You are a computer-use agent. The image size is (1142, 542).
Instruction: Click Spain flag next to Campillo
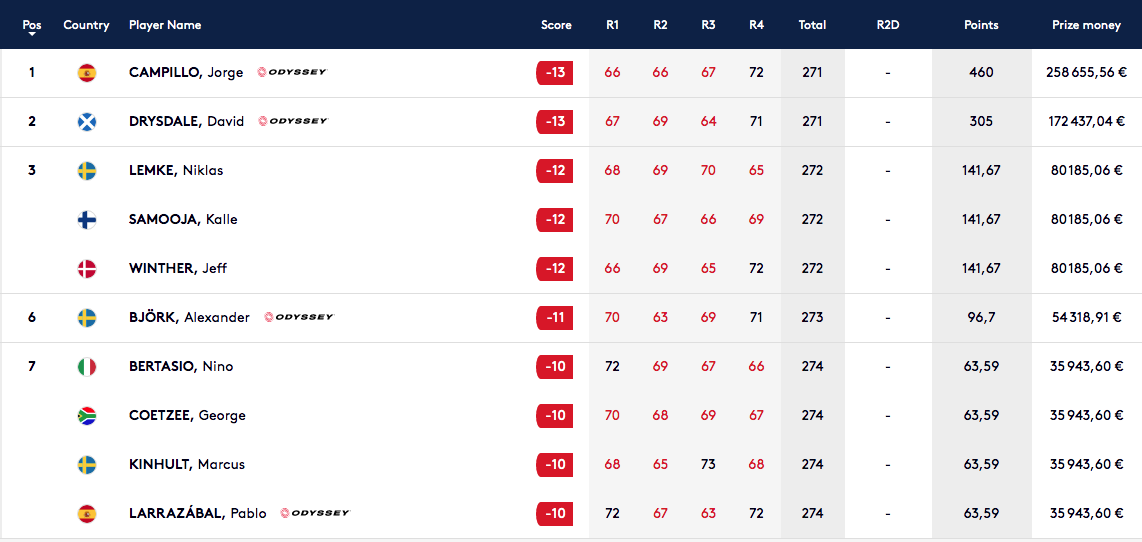pos(87,73)
